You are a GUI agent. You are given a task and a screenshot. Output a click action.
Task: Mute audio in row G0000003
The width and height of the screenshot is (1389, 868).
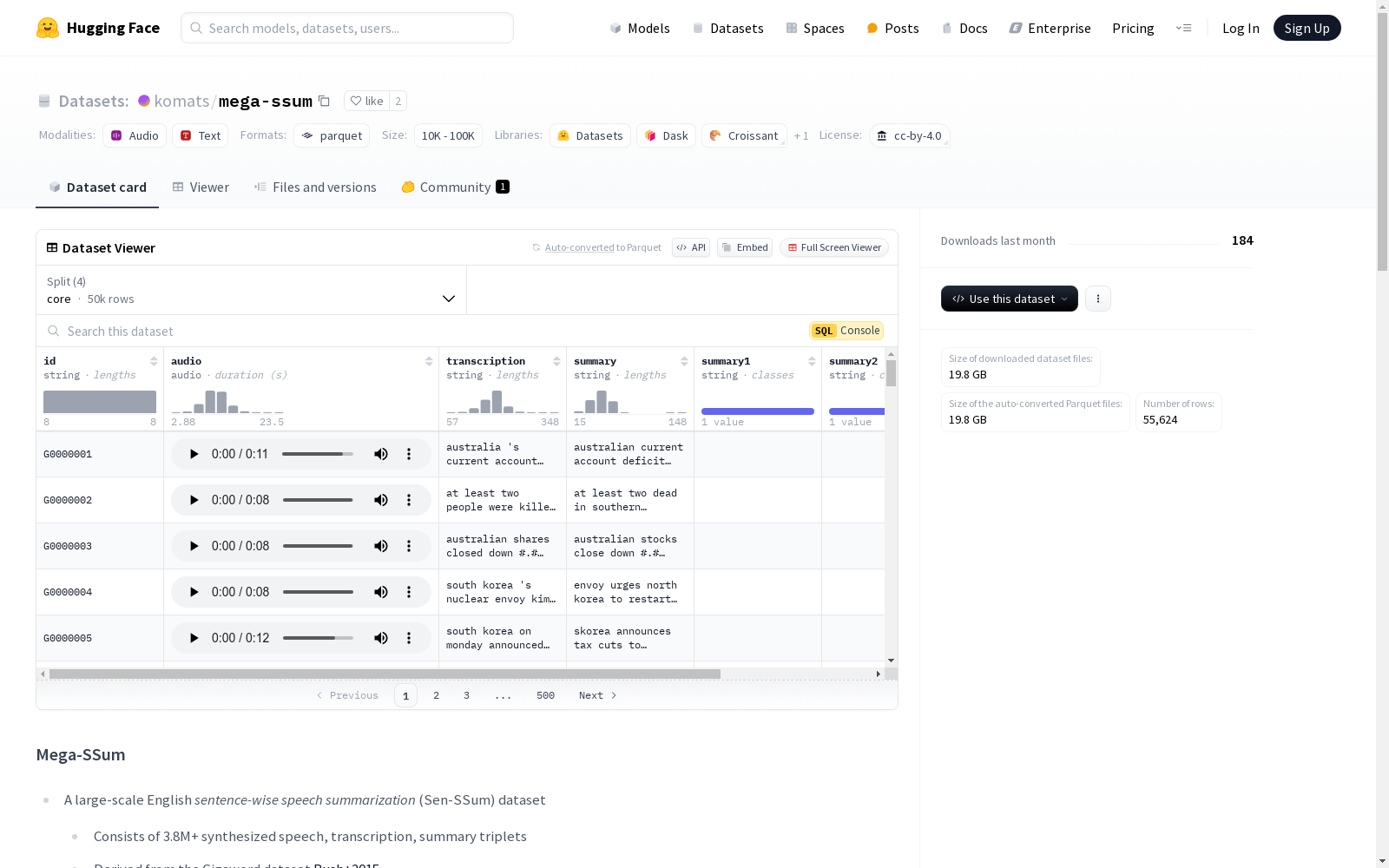381,546
